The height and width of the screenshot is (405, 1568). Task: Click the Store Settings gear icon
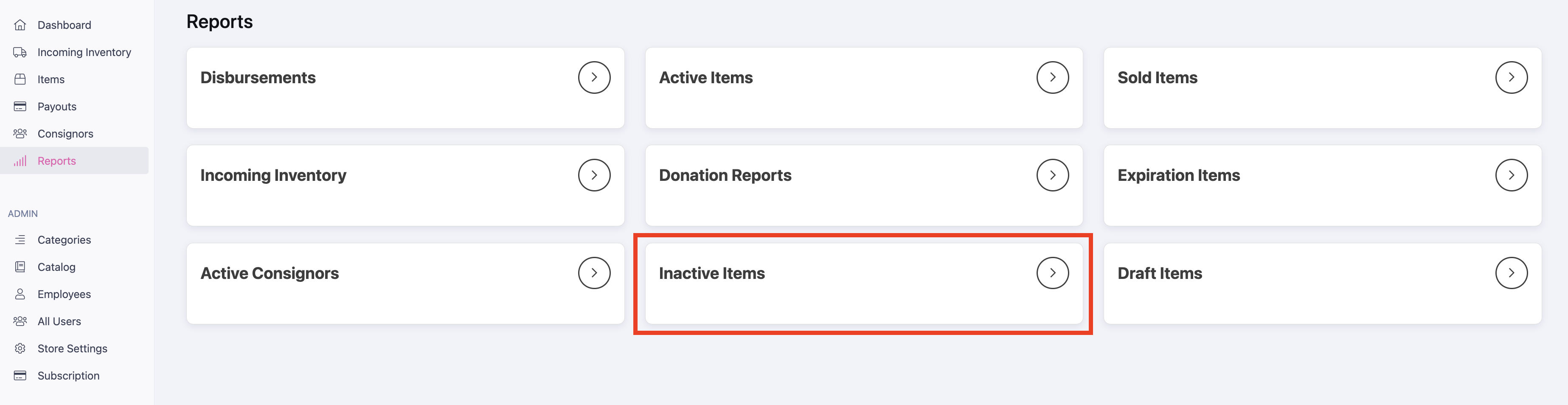tap(20, 349)
